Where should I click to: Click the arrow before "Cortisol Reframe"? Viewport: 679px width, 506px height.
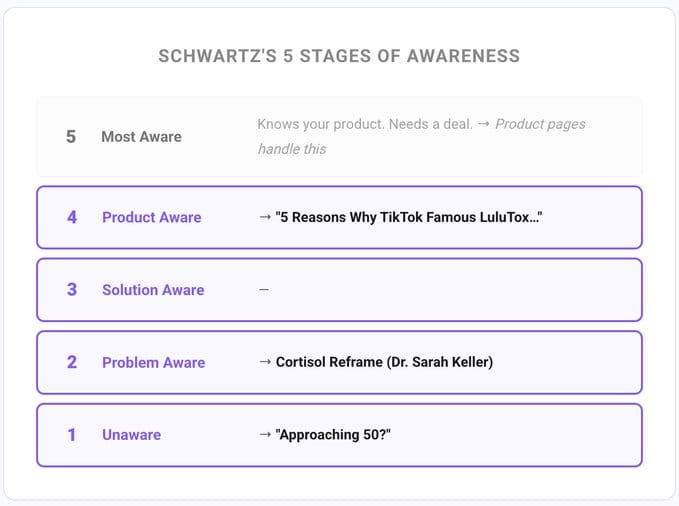pos(265,362)
